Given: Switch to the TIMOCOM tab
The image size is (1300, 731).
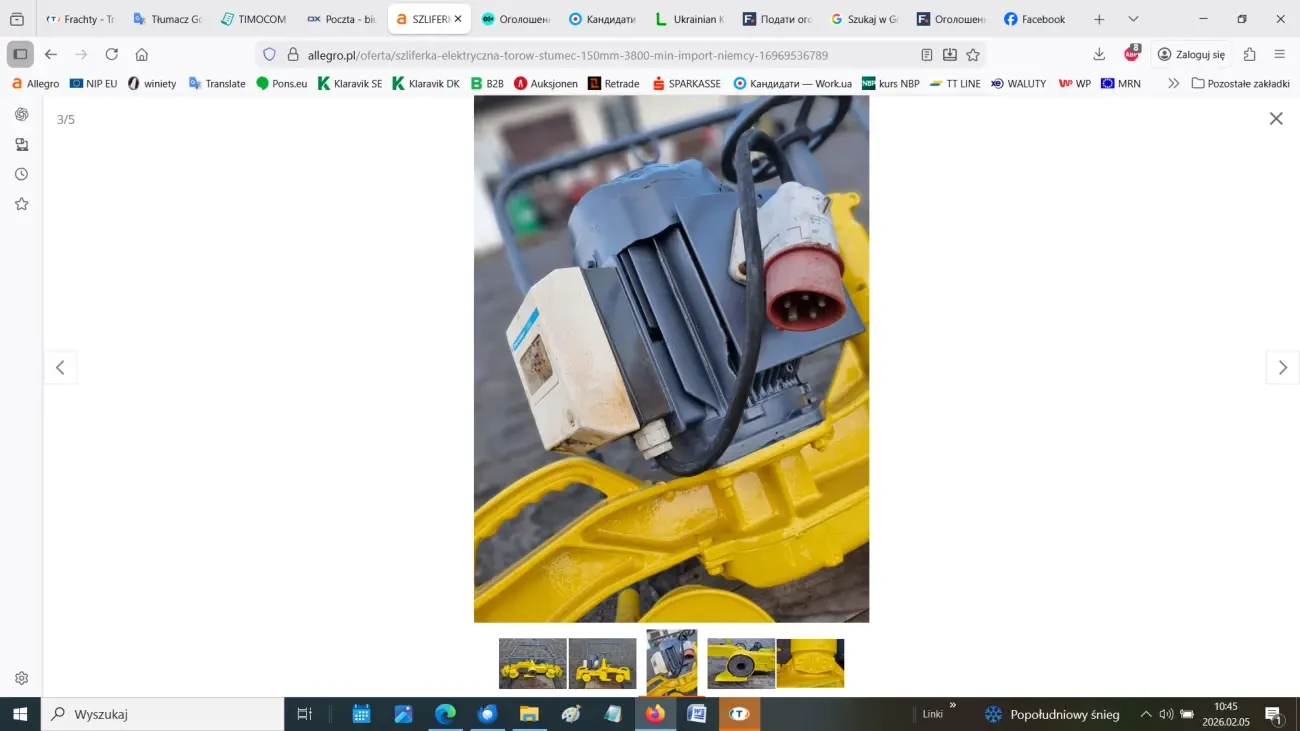Looking at the screenshot, I should 253,19.
